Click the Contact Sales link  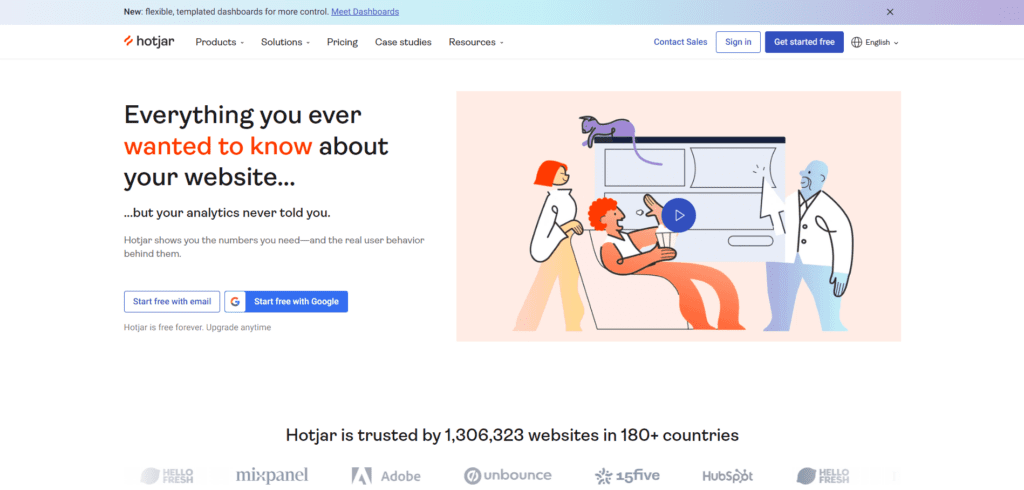(x=680, y=42)
